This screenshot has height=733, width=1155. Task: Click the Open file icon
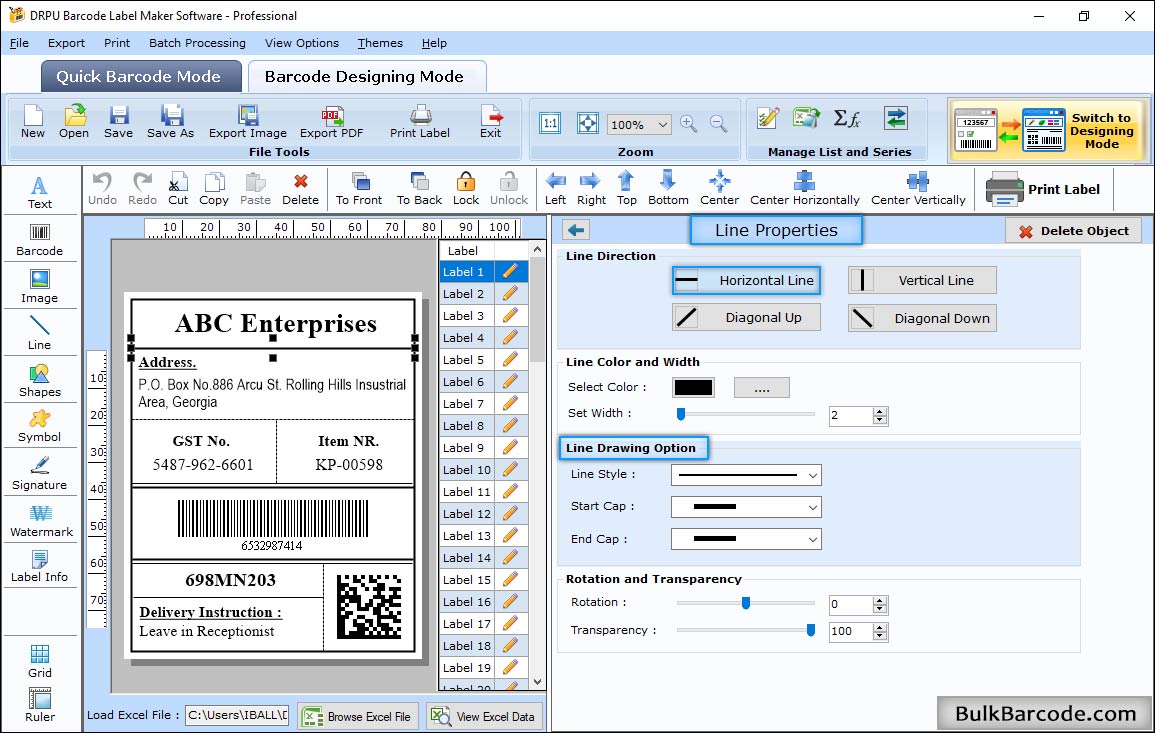click(x=74, y=122)
